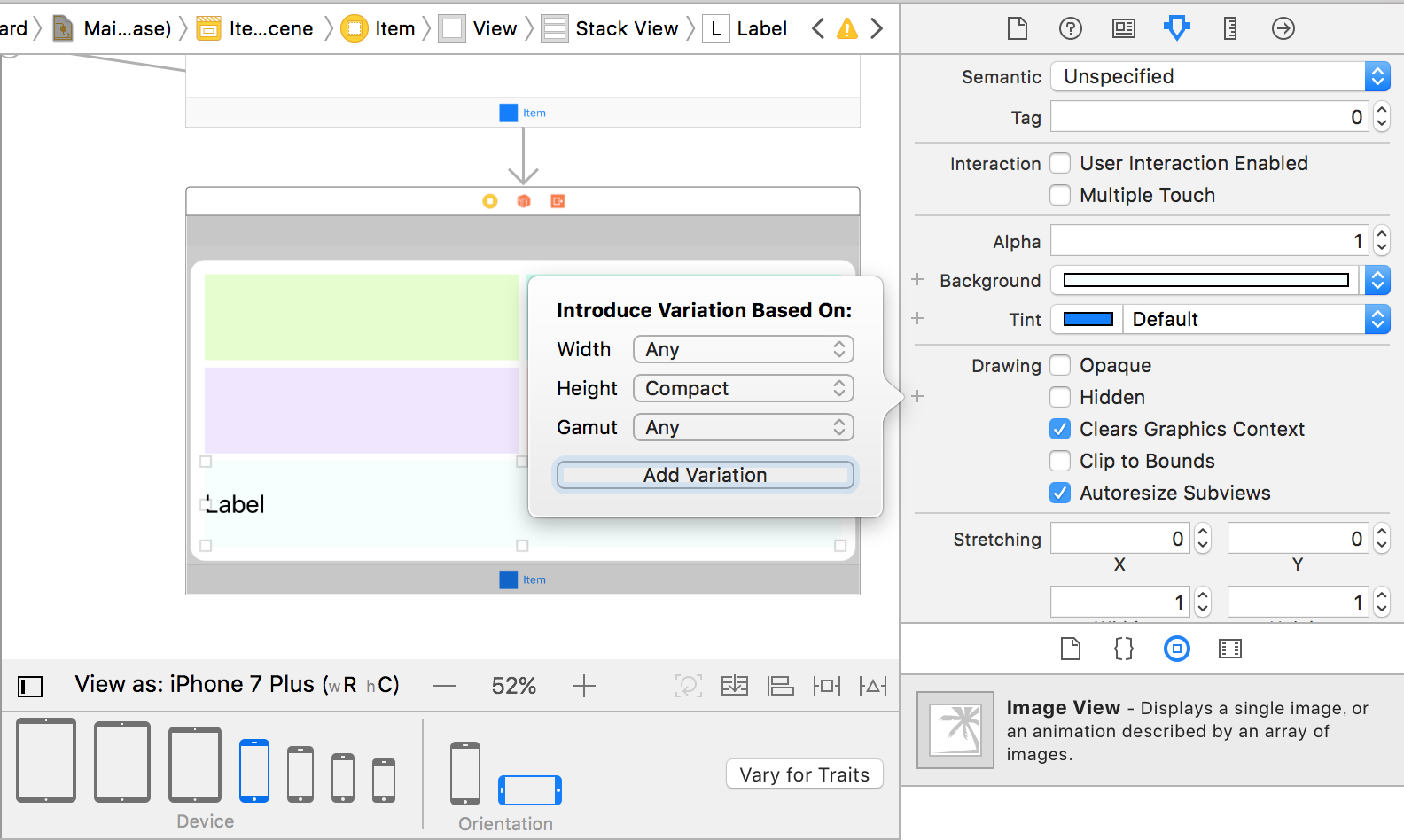This screenshot has width=1404, height=840.
Task: Switch to portrait orientation
Action: click(465, 773)
